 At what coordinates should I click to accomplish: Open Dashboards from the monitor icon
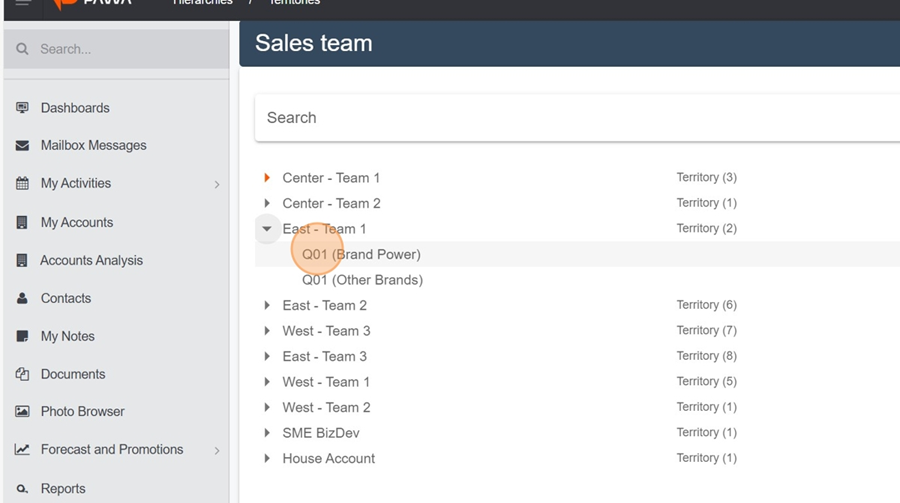pos(22,108)
